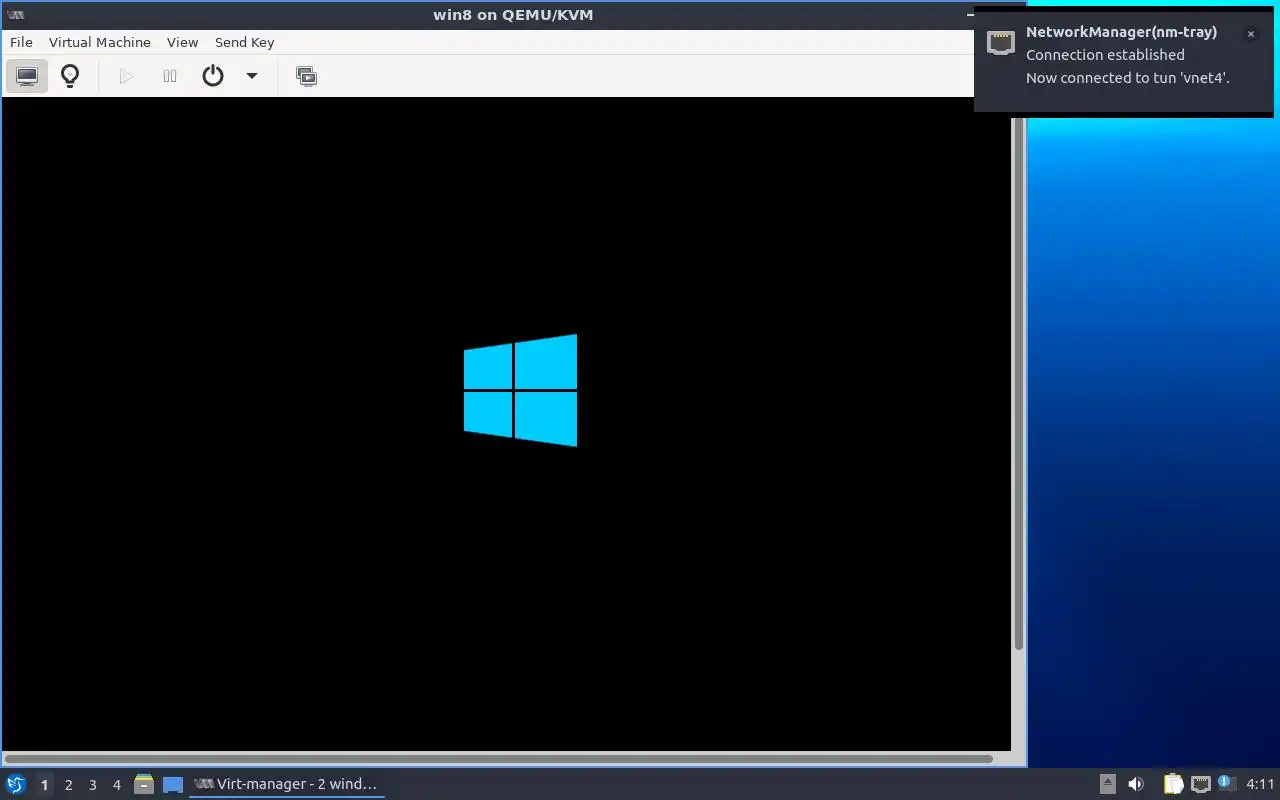Click the show desktop panel icon
The height and width of the screenshot is (800, 1280).
click(x=173, y=785)
